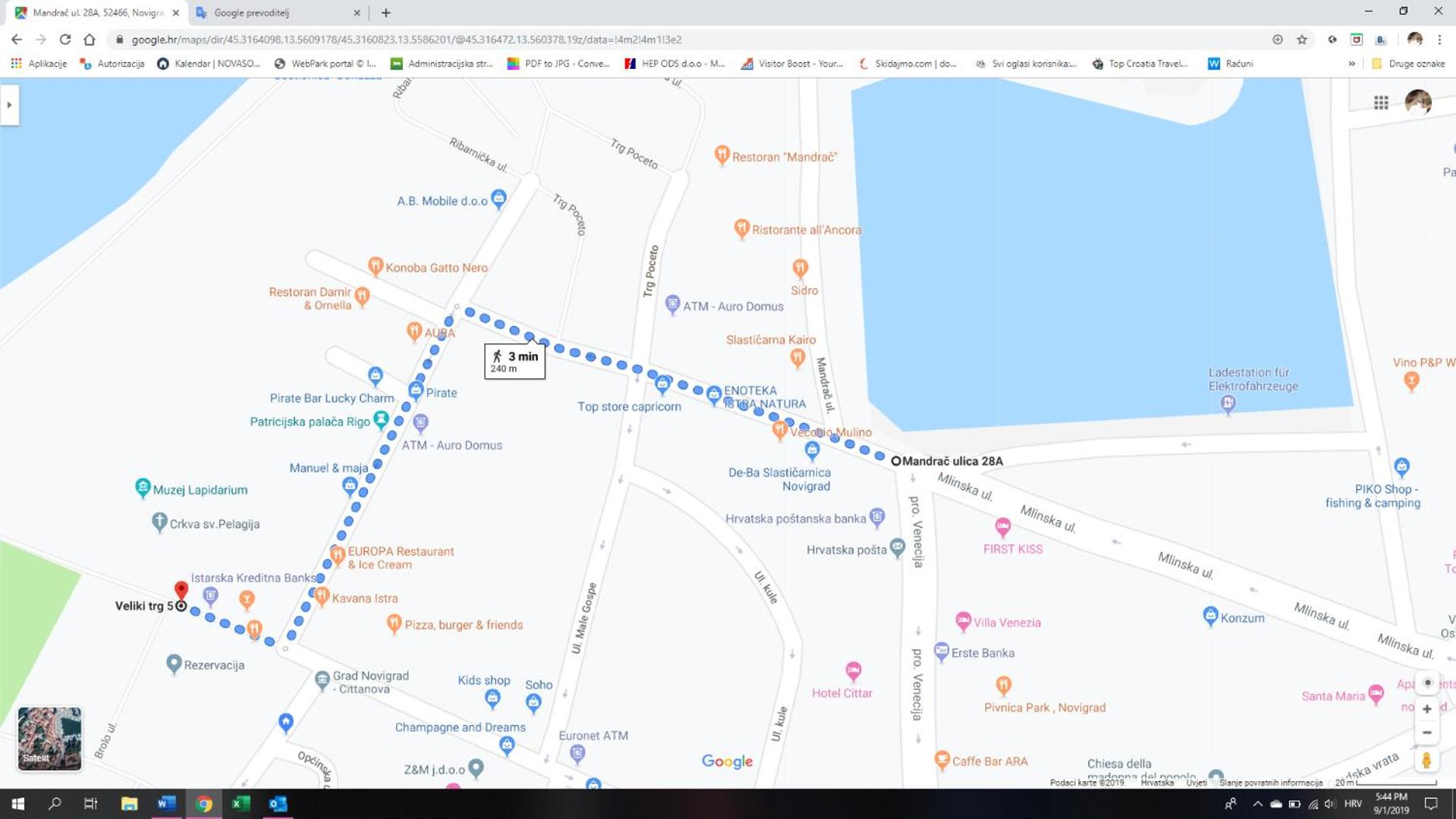Screen dimensions: 1456x819
Task: Zoom in with the plus button
Action: pos(1426,709)
